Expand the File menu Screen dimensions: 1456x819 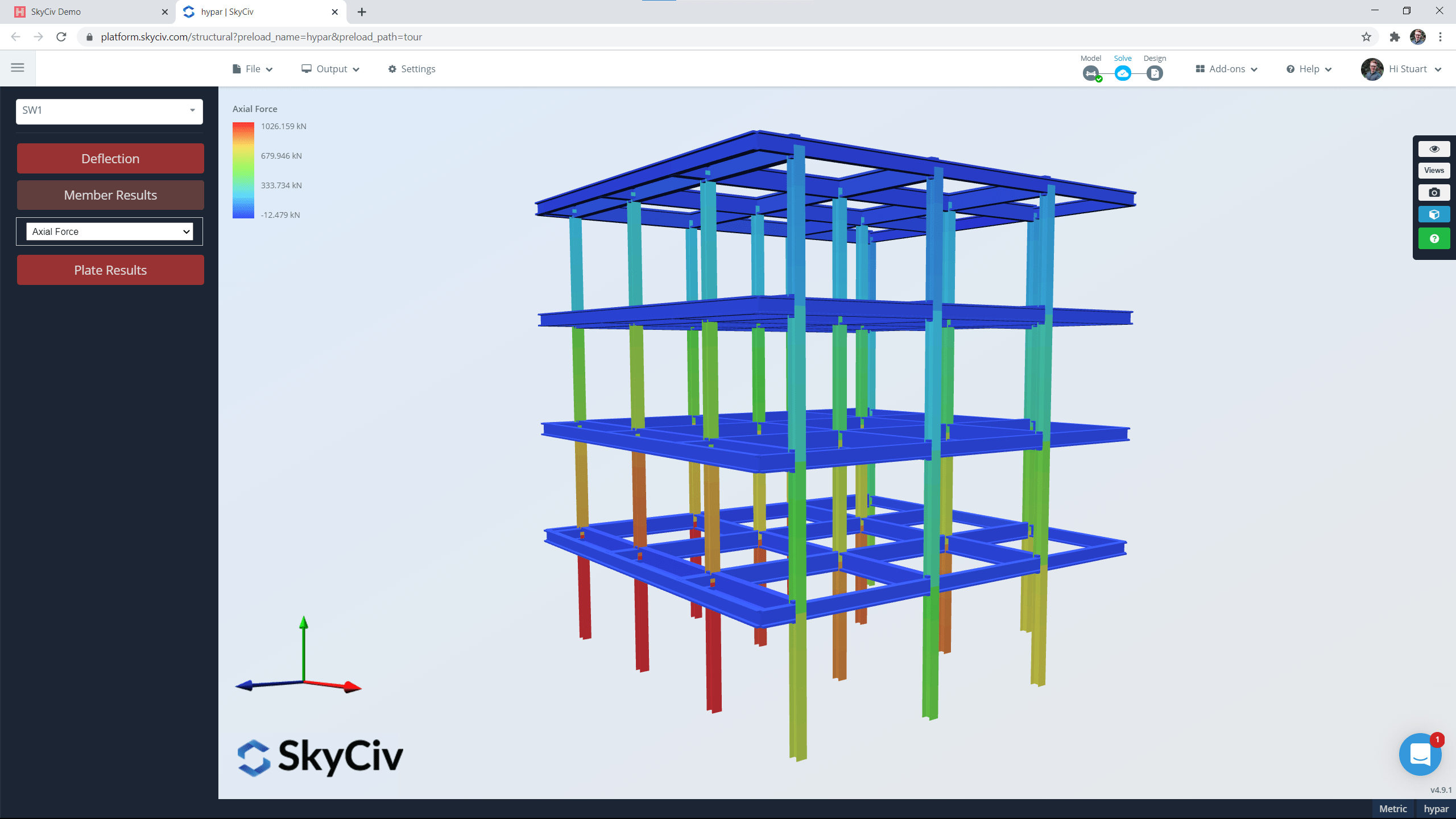tap(252, 68)
